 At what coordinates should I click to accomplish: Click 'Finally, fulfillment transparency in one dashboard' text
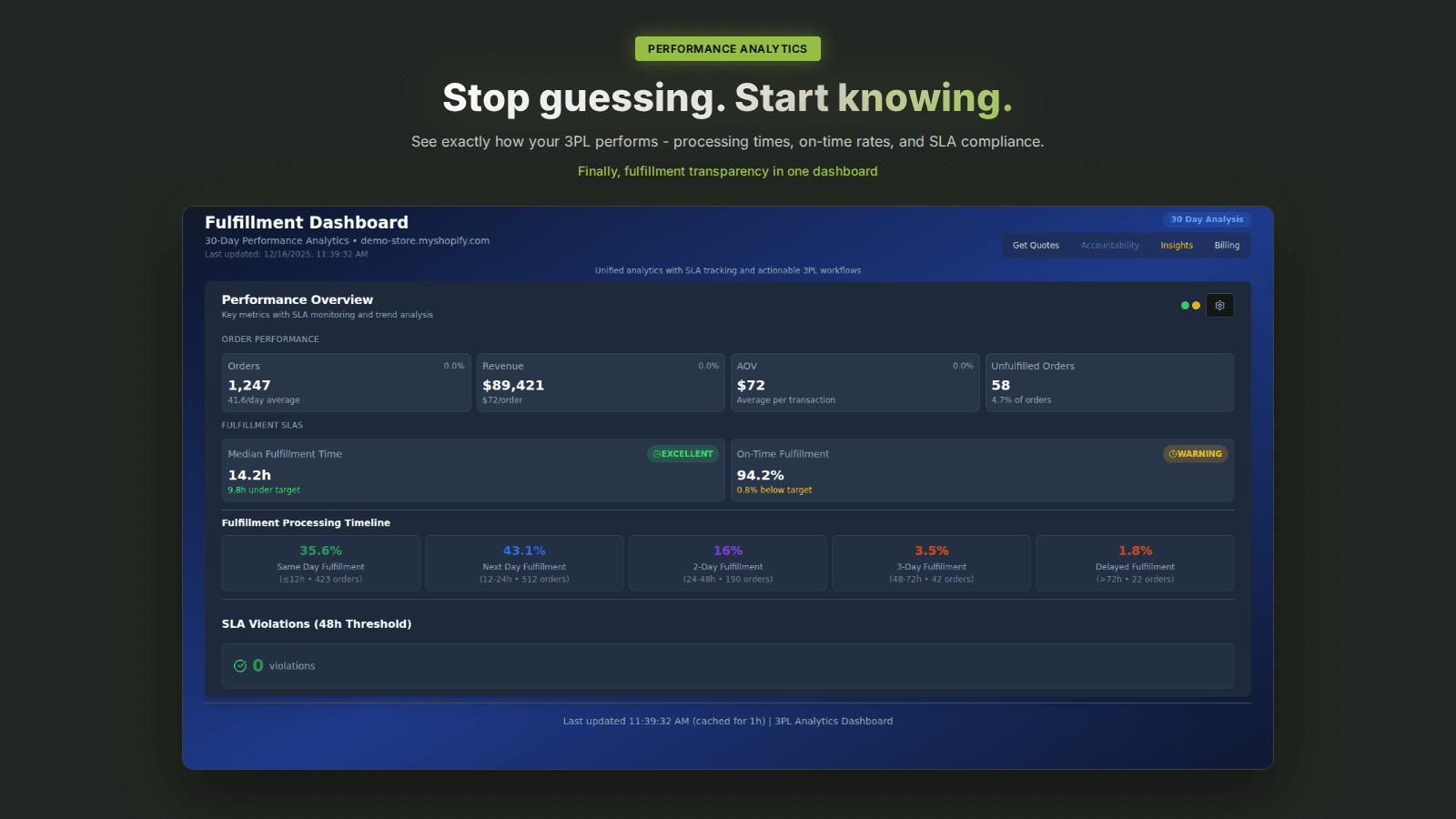pos(728,171)
